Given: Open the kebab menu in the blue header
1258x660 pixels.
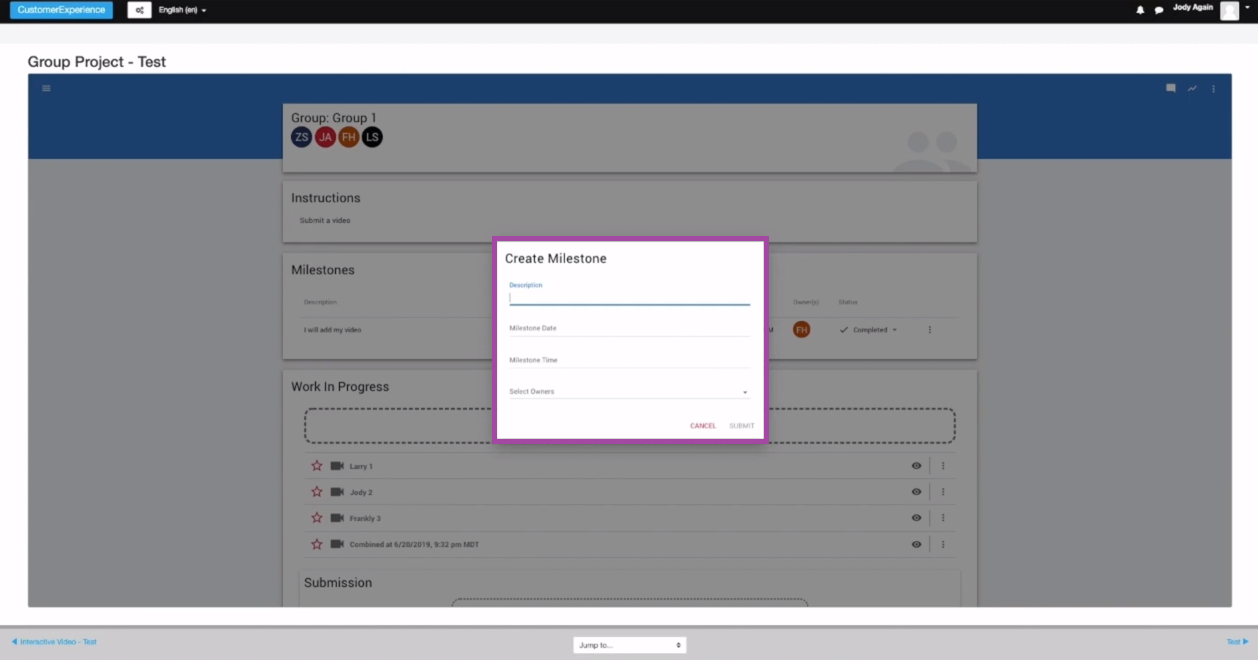Looking at the screenshot, I should click(1214, 88).
